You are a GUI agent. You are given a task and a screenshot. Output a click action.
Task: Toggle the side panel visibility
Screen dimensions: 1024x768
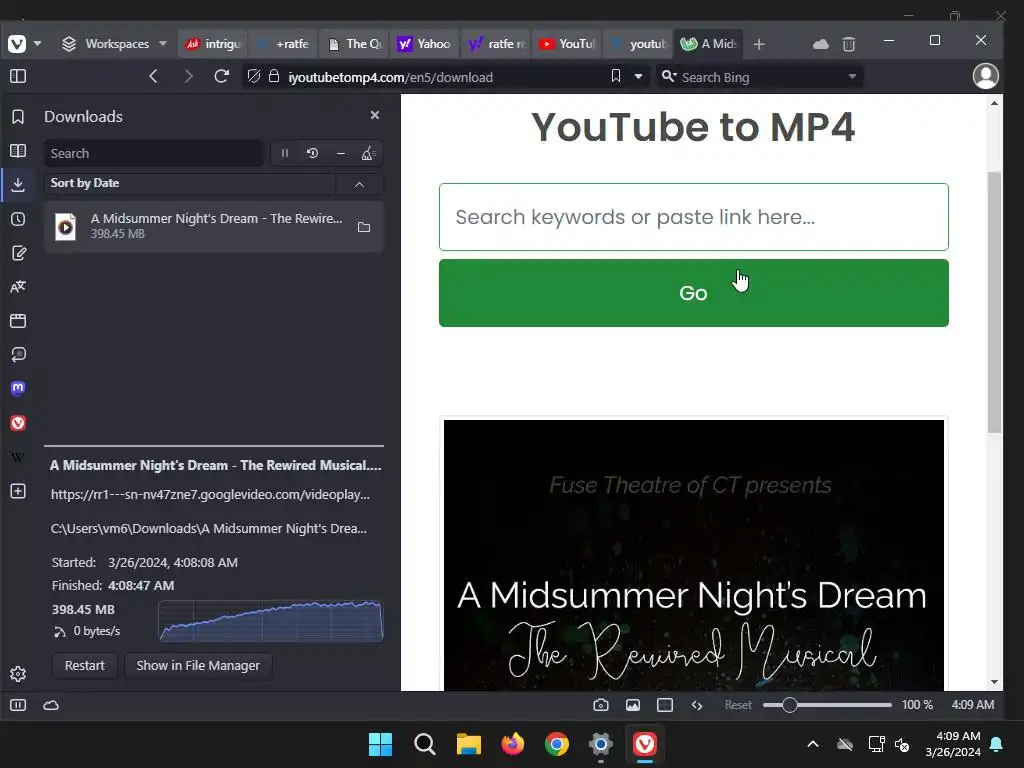coord(18,76)
